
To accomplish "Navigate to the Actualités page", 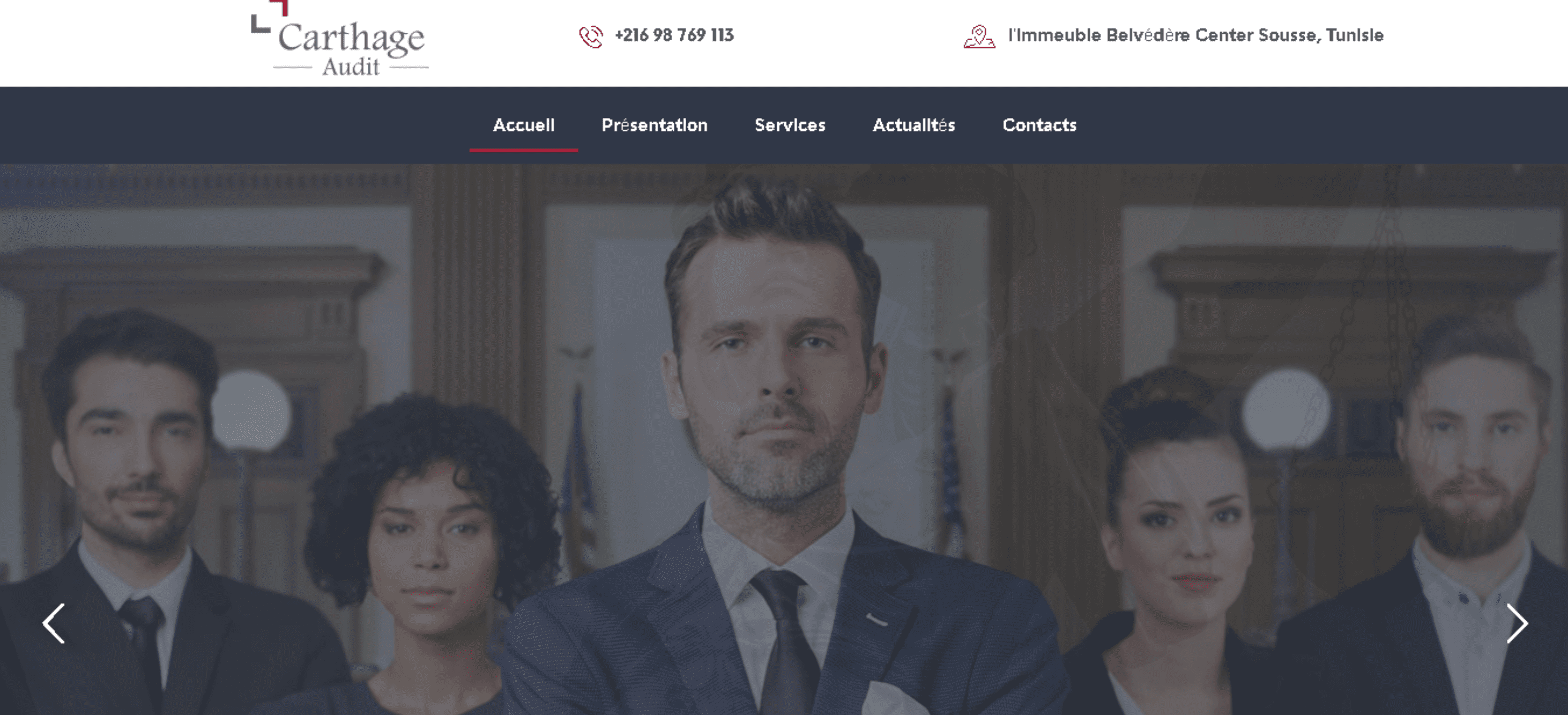I will point(913,125).
